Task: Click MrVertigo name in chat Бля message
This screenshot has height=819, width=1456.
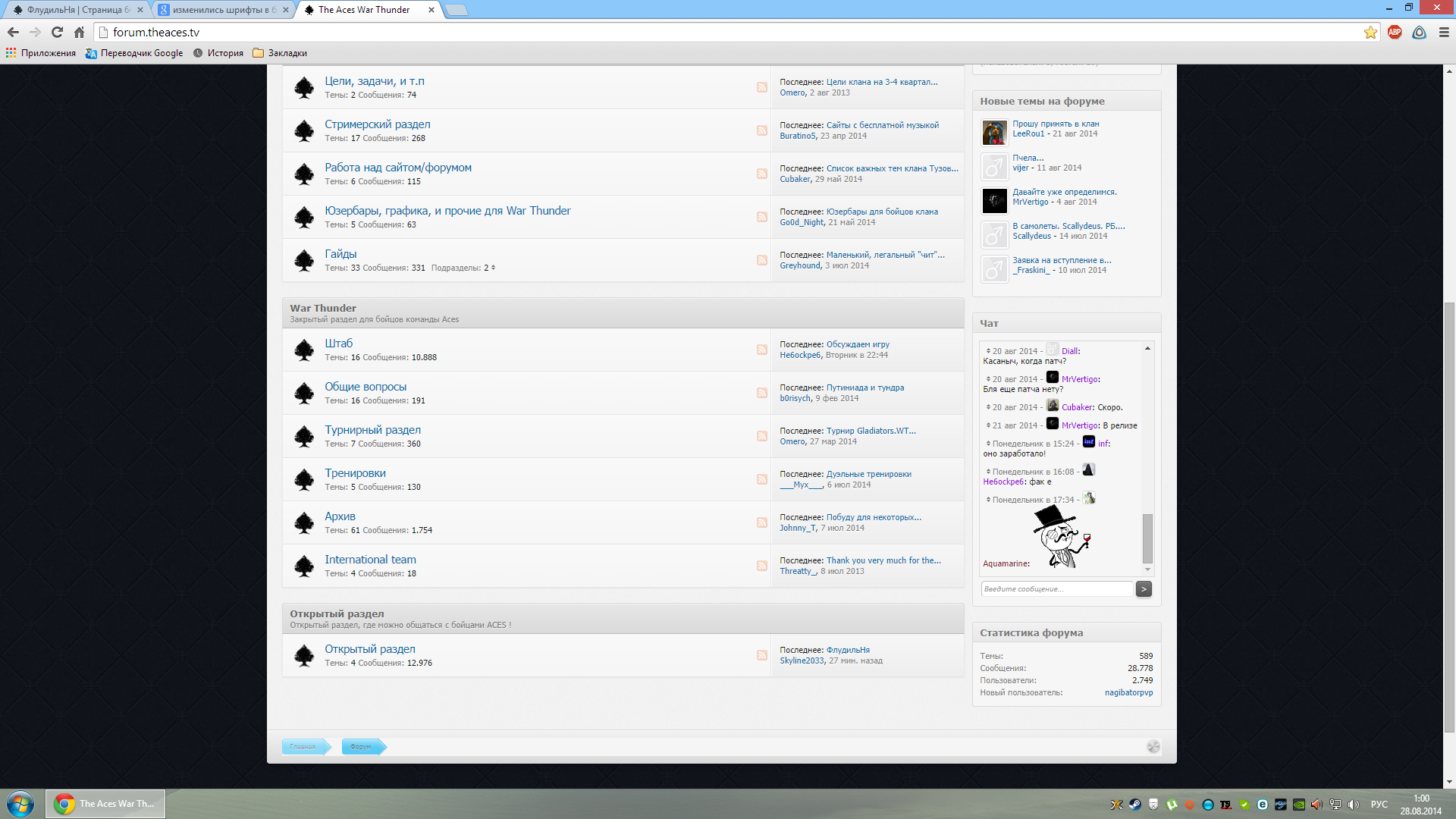Action: click(x=1080, y=379)
